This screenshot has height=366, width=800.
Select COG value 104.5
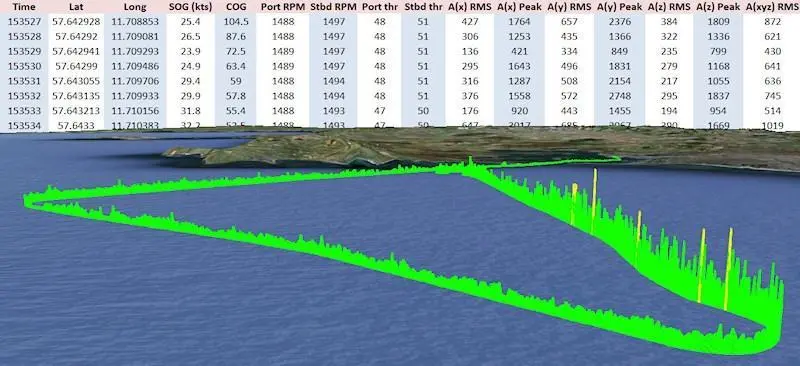point(236,22)
